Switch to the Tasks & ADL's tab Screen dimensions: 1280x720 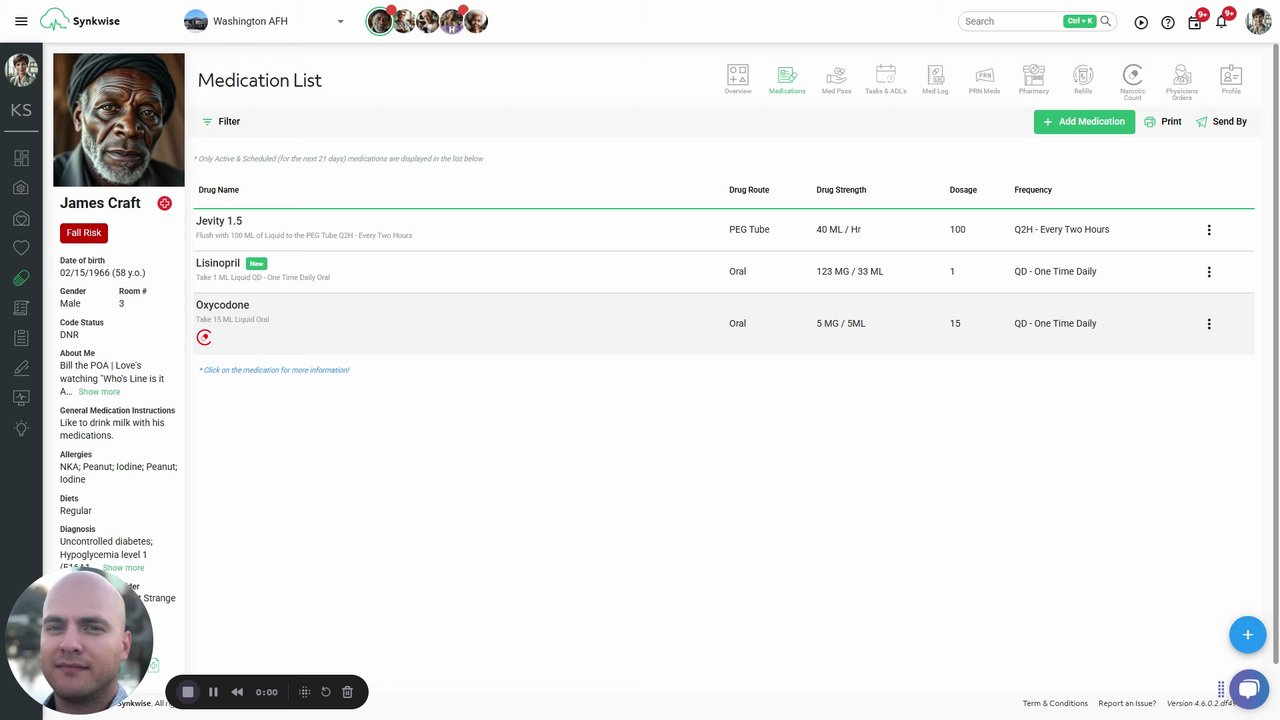tap(886, 80)
